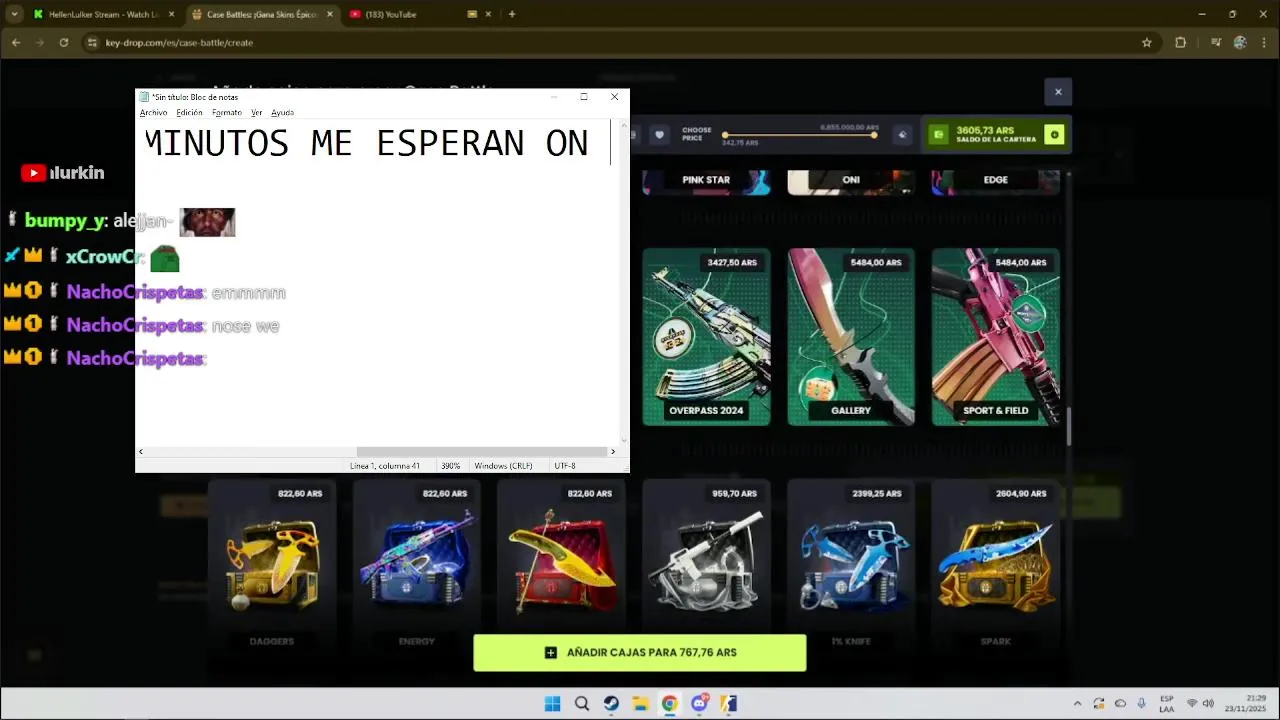This screenshot has width=1280, height=720.
Task: Open Ver menu in Bloc de notas
Action: [x=256, y=112]
